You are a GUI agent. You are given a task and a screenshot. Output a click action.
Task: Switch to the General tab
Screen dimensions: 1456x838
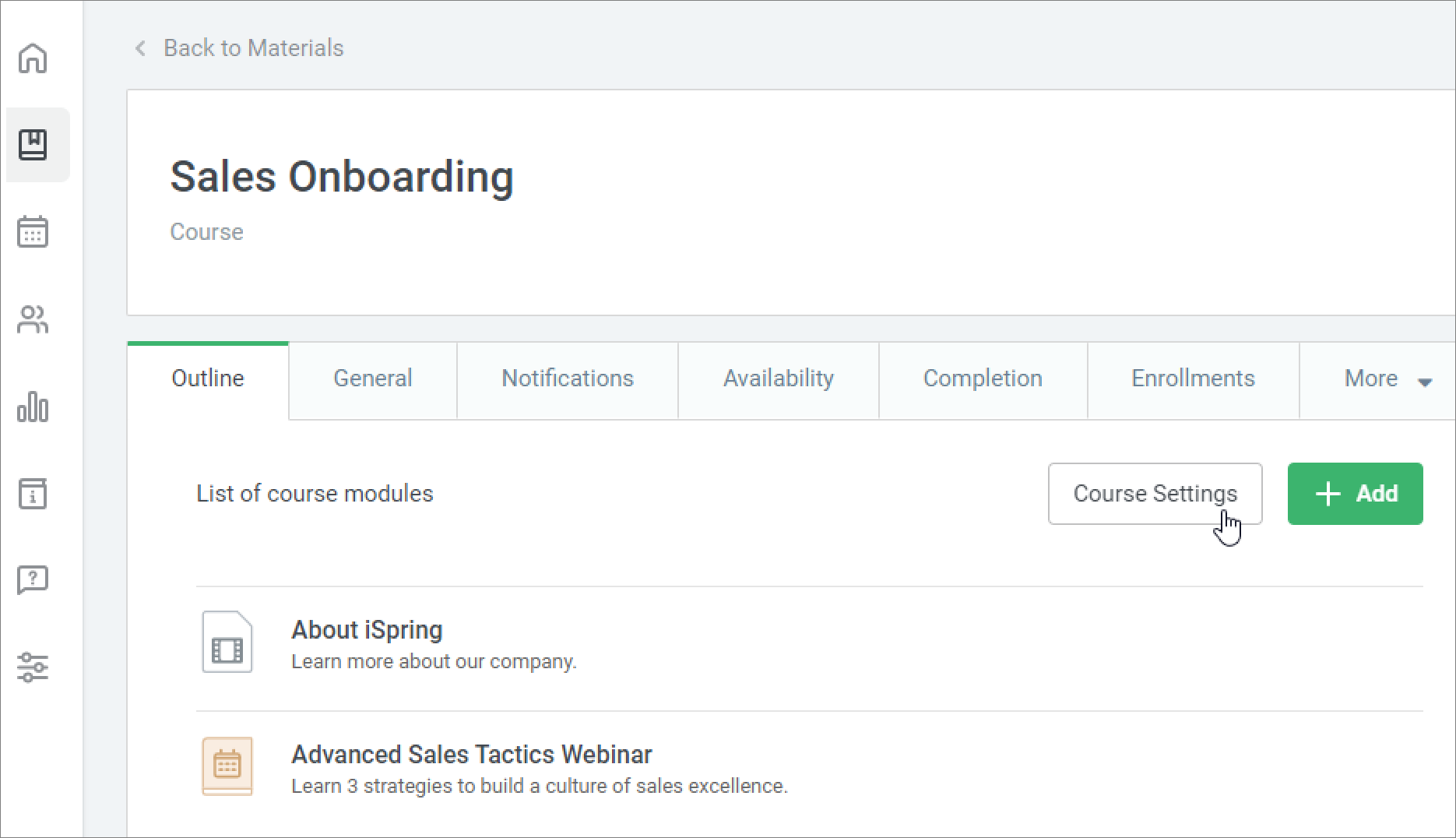tap(372, 379)
